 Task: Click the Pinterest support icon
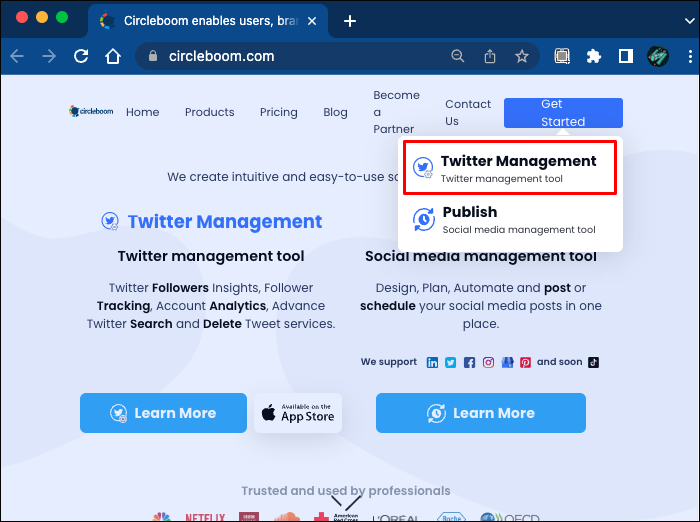click(525, 362)
